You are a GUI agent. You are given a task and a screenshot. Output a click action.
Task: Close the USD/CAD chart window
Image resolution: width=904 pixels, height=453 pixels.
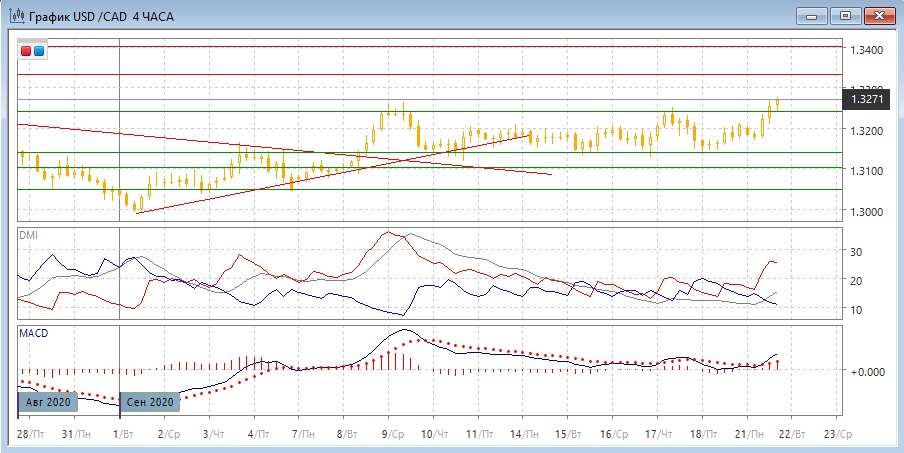[878, 15]
